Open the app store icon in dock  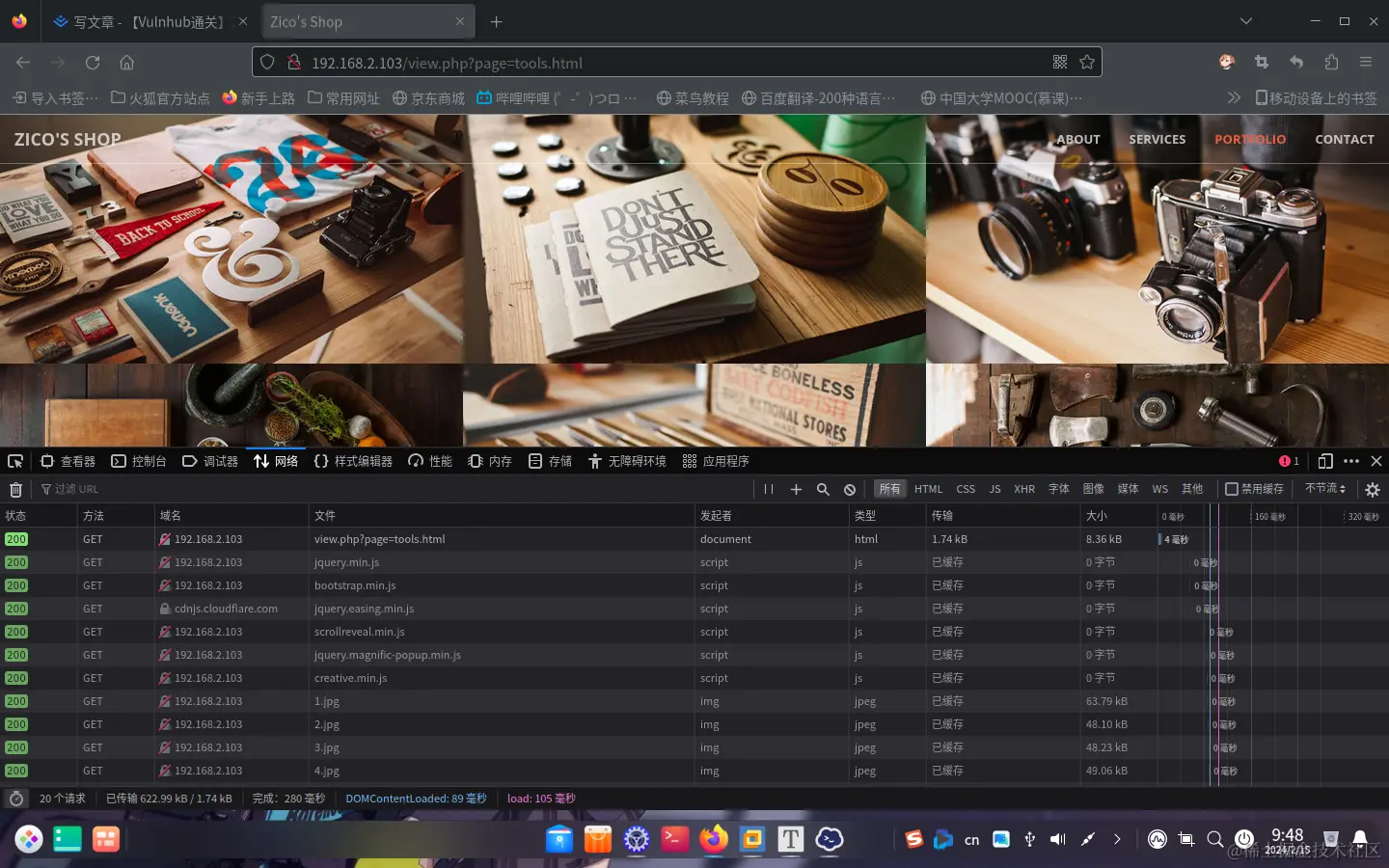598,839
